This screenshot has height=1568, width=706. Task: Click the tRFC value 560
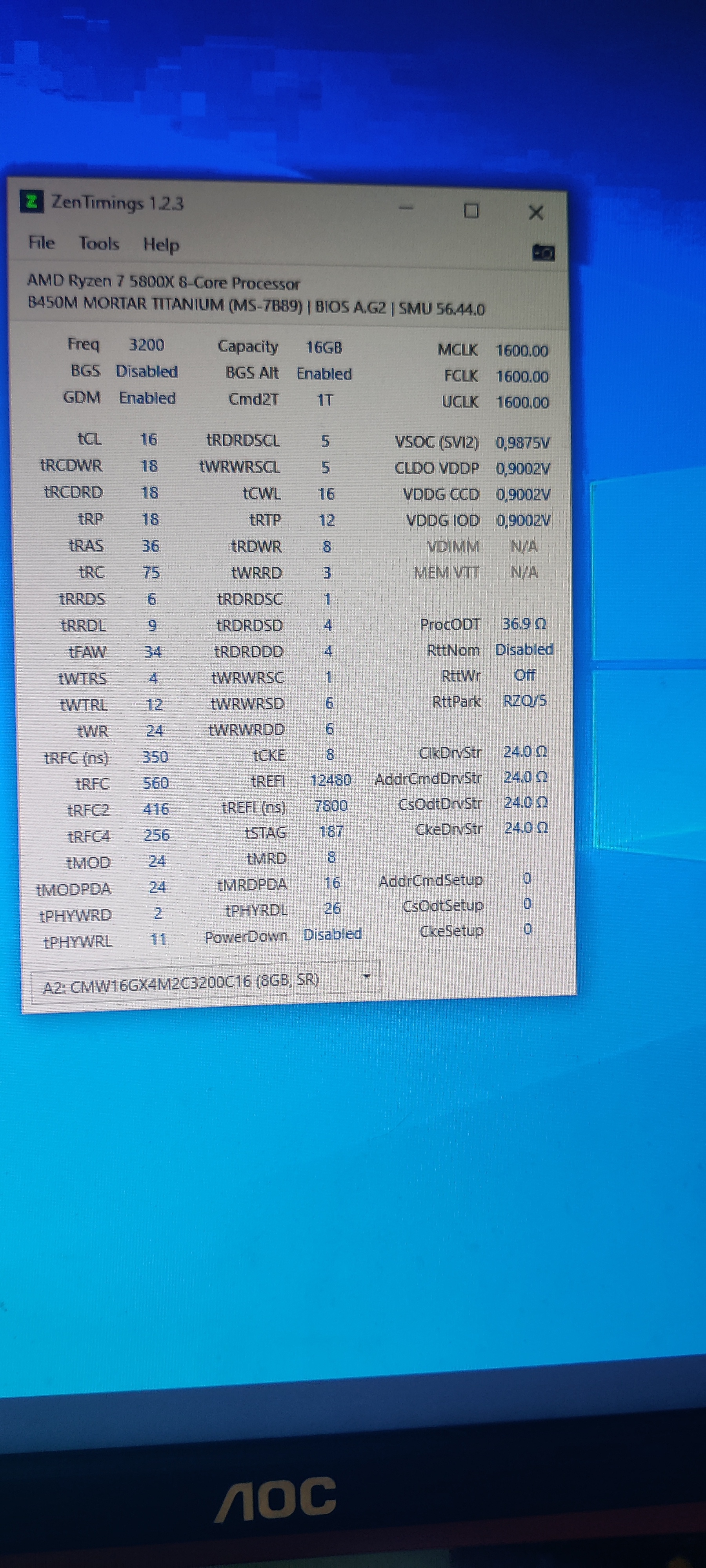click(155, 783)
